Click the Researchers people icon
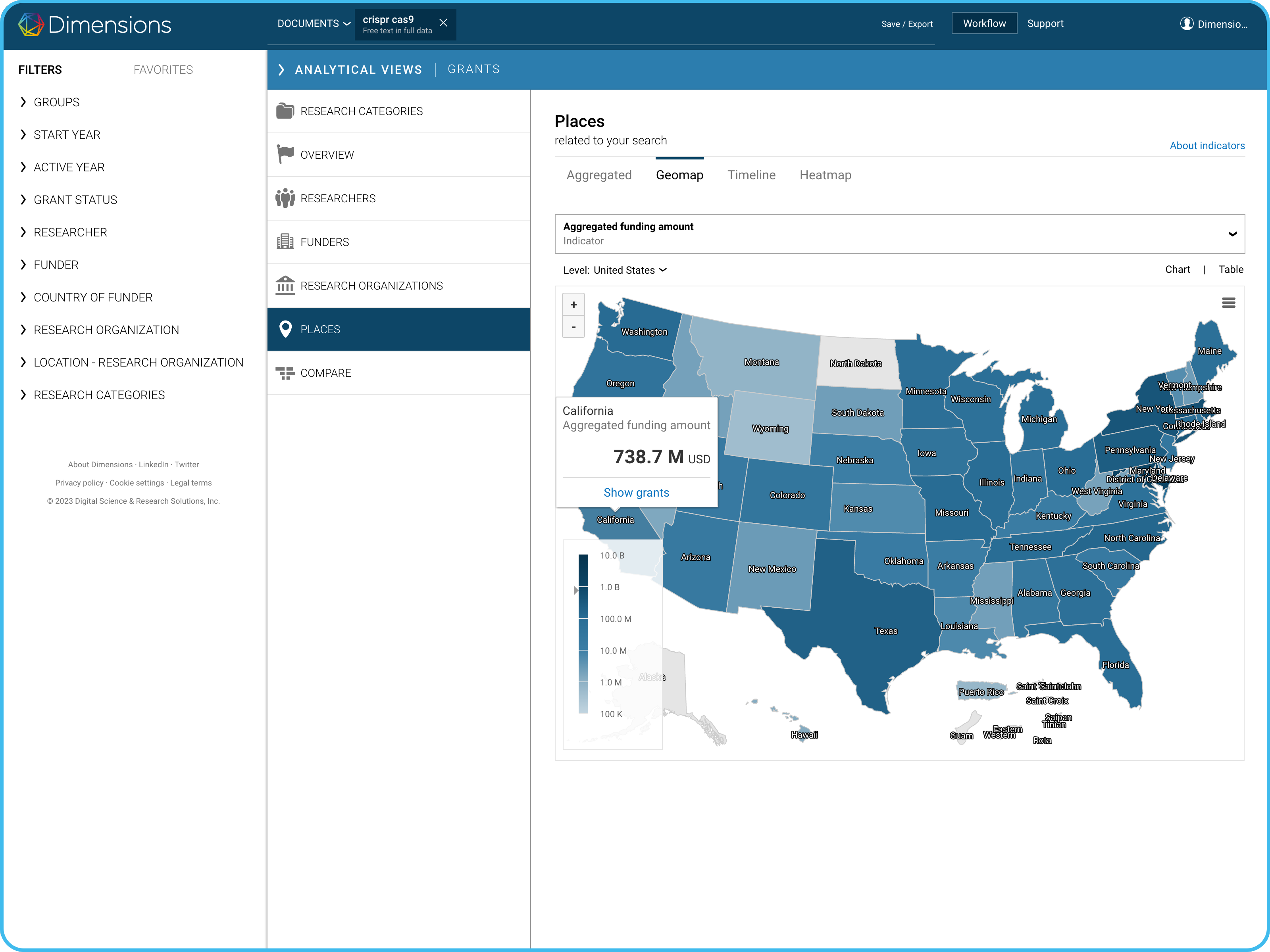1270x952 pixels. coord(285,198)
